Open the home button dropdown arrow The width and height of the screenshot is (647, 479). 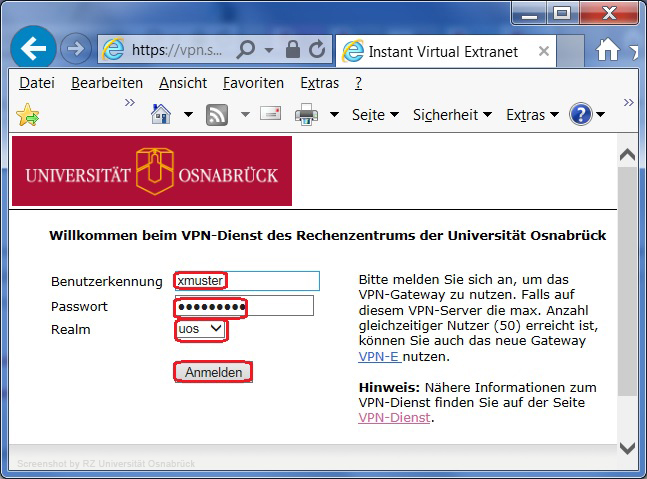pyautogui.click(x=188, y=114)
